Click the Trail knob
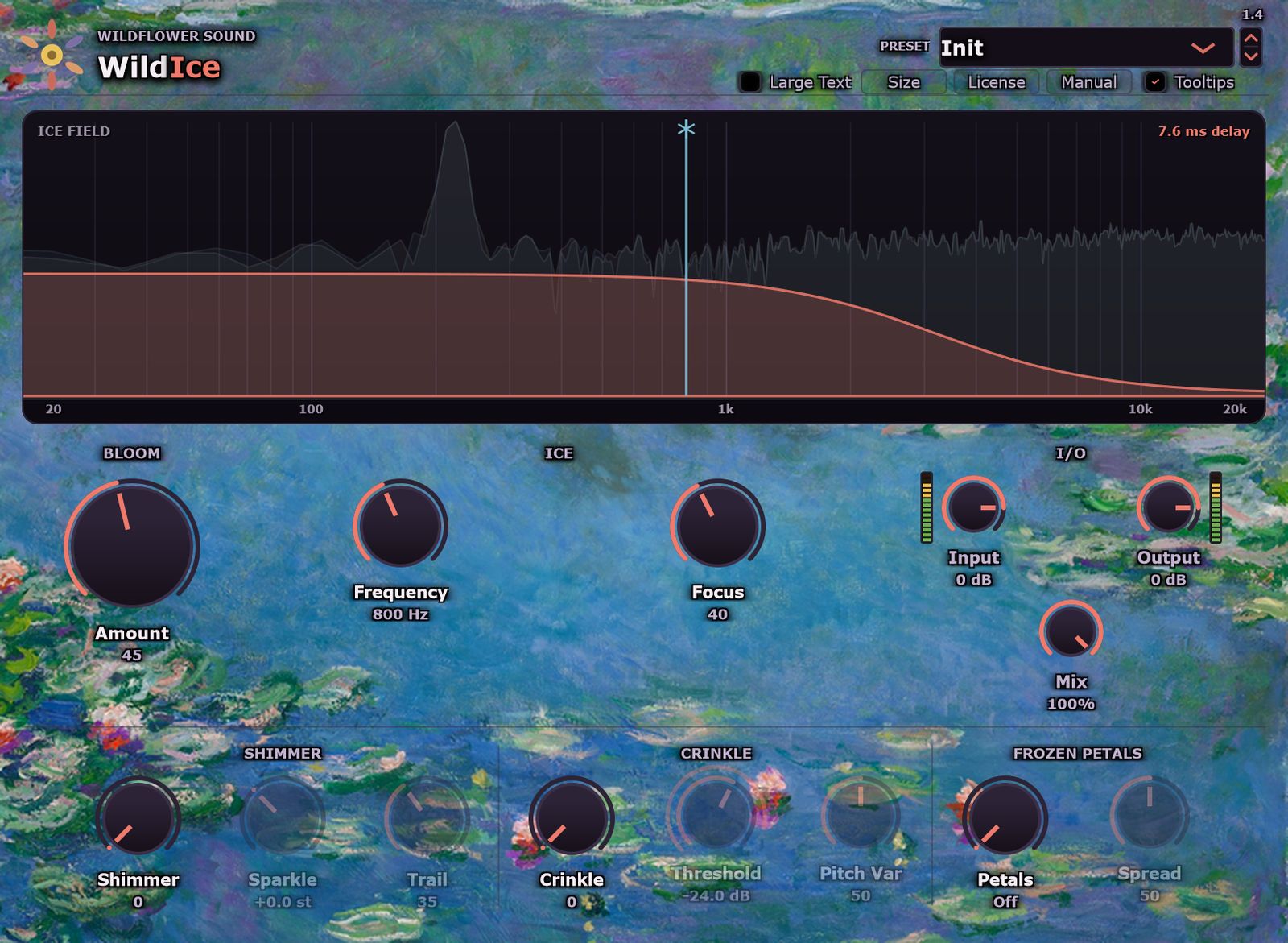Screen dimensions: 1288x943 click(x=427, y=817)
